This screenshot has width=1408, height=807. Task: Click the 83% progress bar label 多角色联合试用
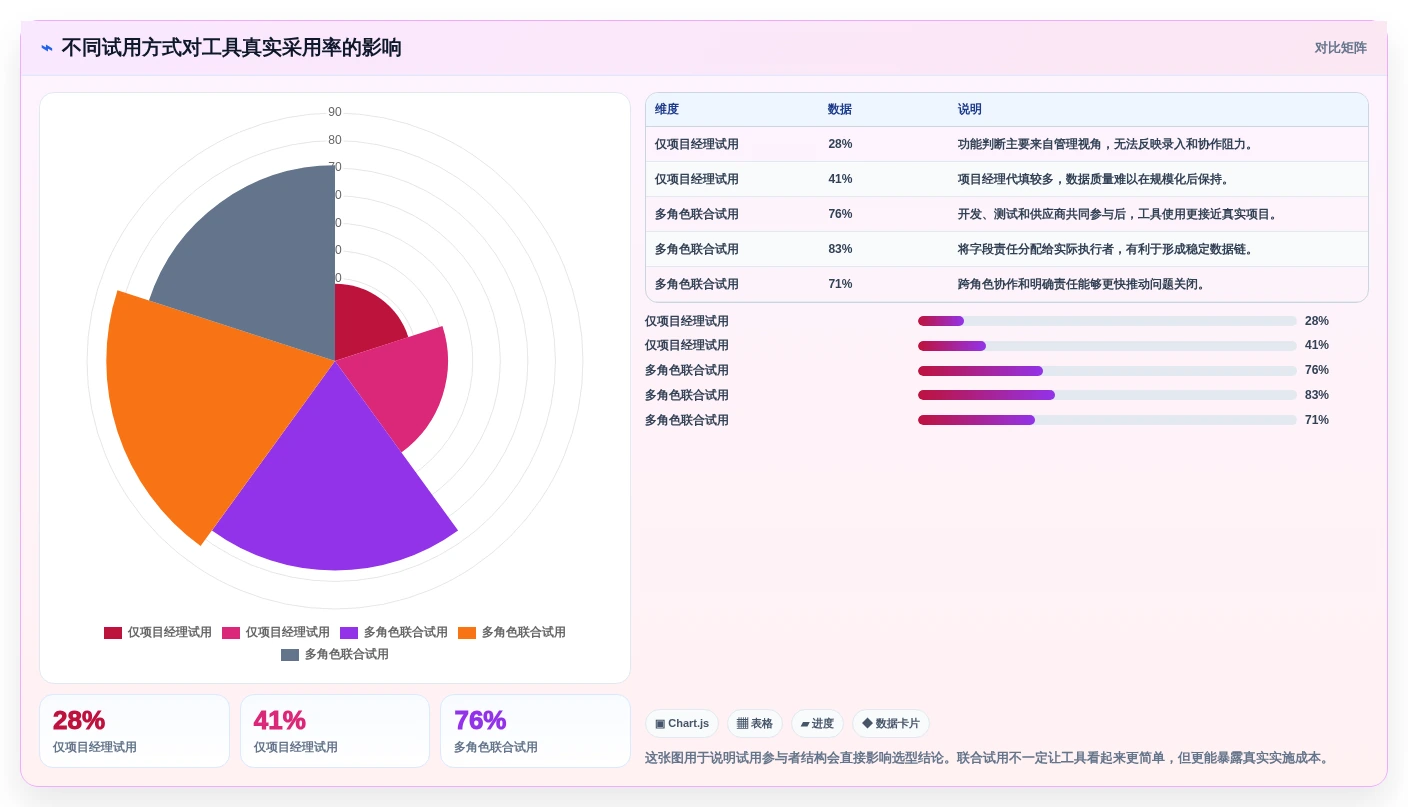point(687,395)
